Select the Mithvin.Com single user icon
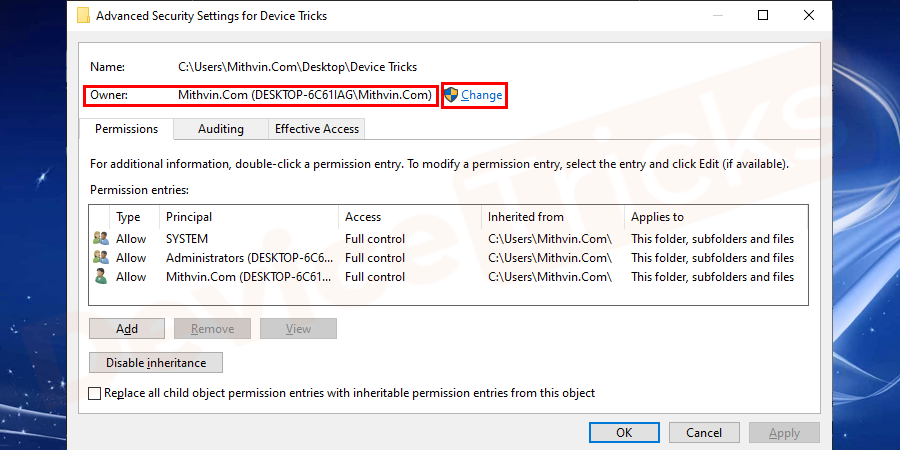 tap(101, 276)
